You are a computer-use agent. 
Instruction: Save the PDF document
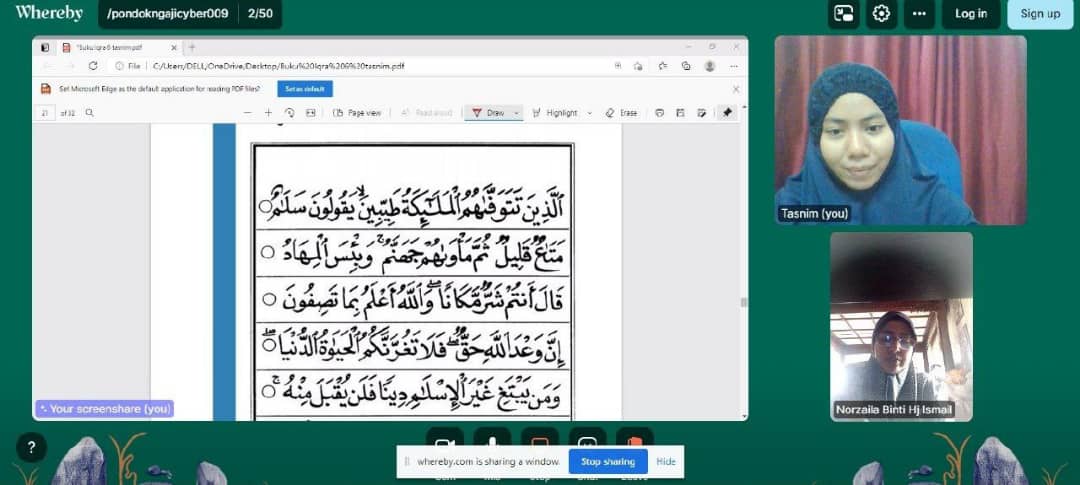tap(681, 113)
